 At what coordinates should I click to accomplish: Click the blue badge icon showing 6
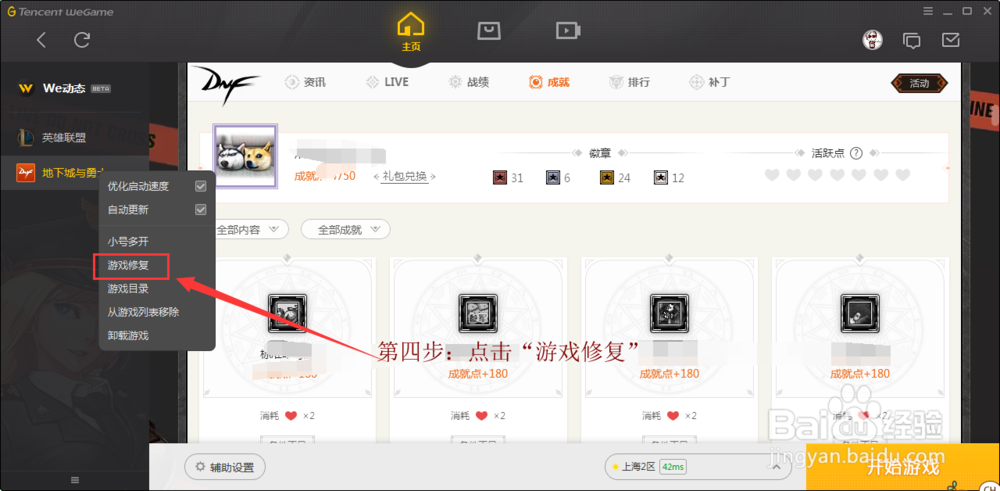[554, 177]
